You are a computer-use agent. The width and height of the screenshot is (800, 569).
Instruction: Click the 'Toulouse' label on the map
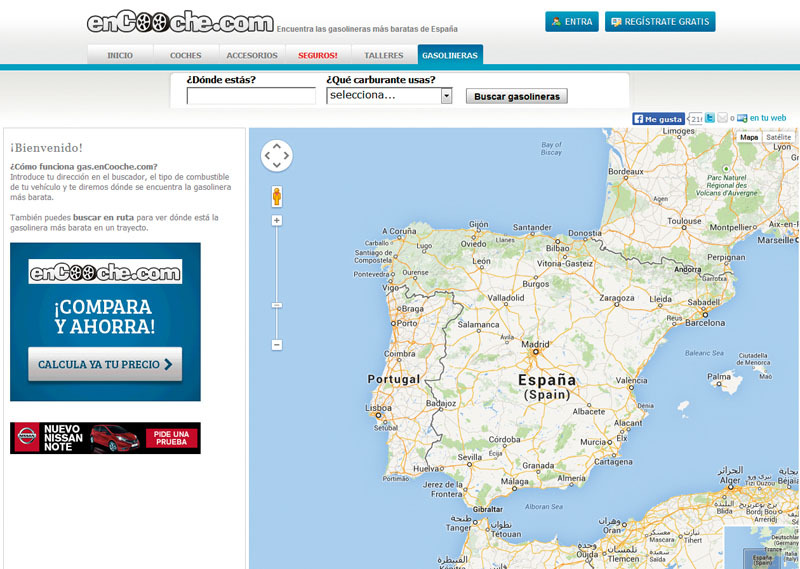click(684, 221)
